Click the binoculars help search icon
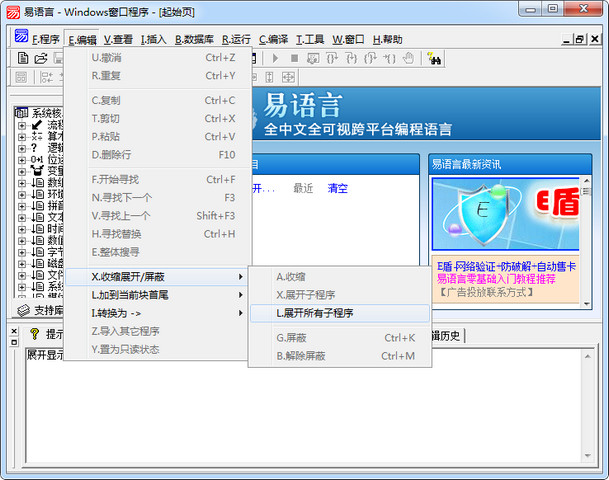The image size is (609, 480). pos(434,58)
